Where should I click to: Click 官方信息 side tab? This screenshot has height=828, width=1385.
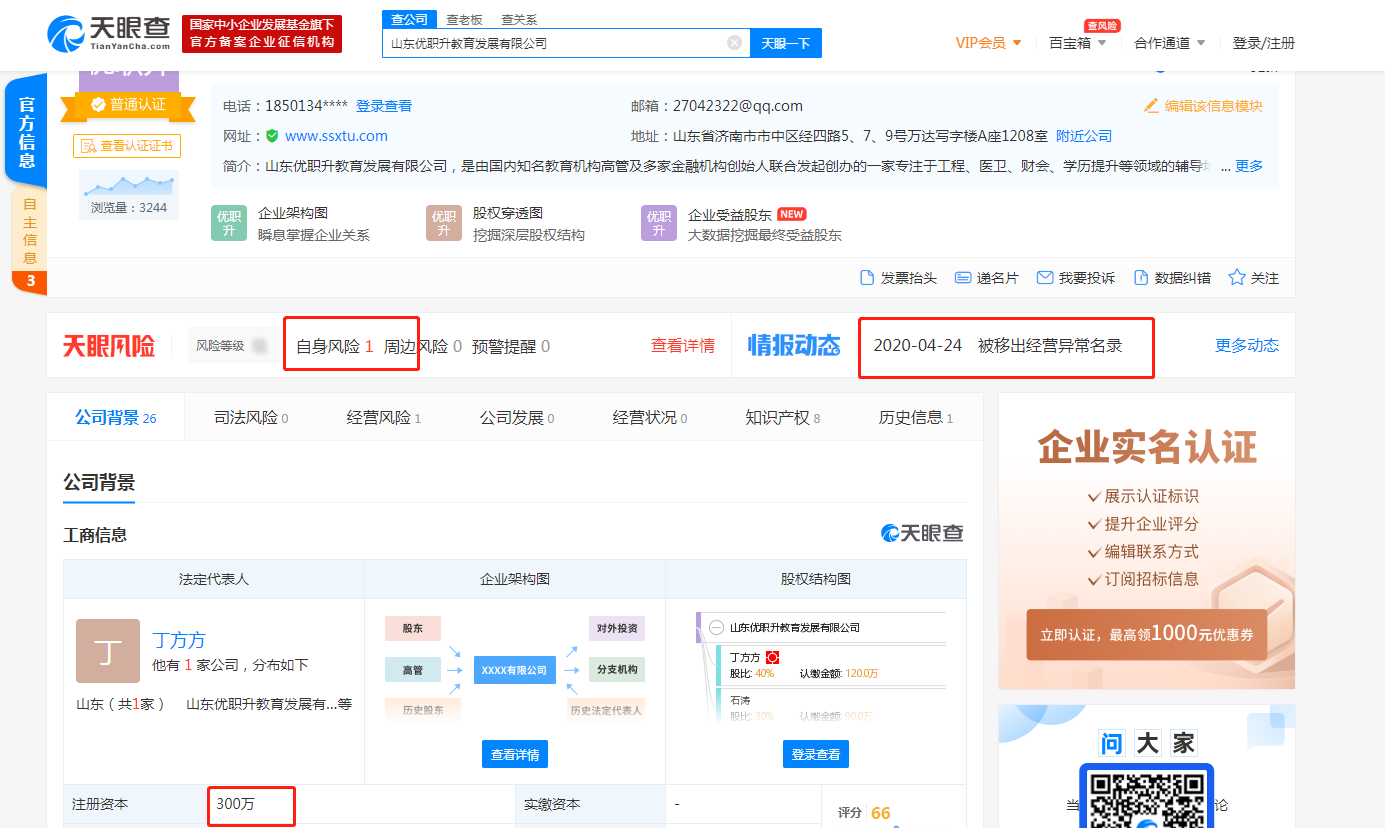coord(26,131)
